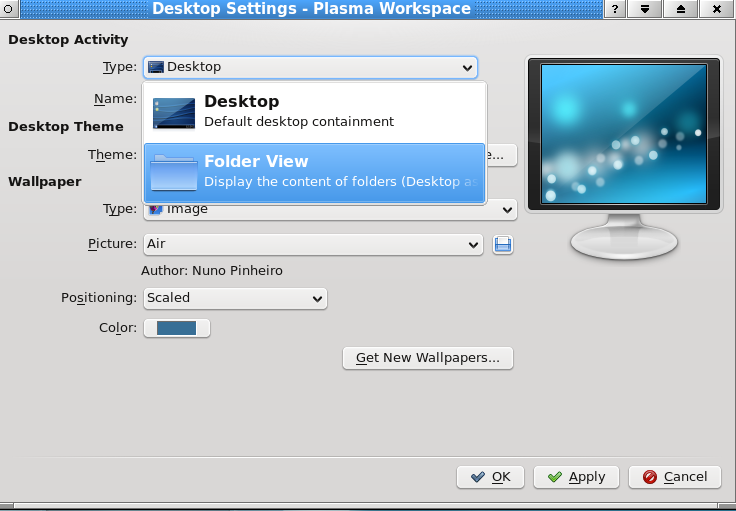Click the Desktop containment thumbnail icon

(x=174, y=113)
